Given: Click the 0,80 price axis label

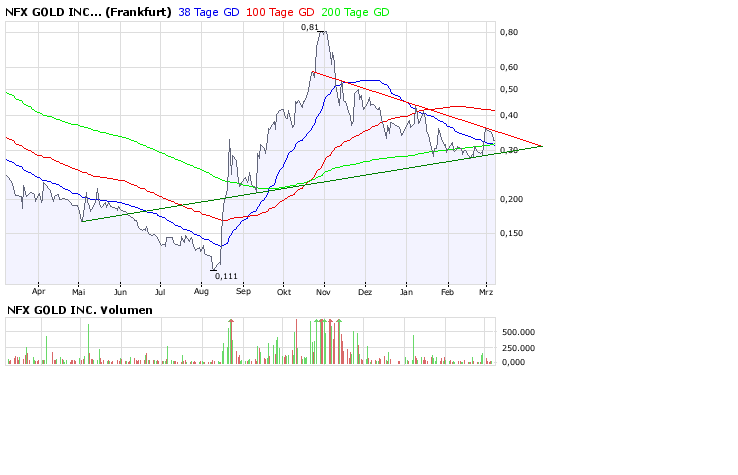Looking at the screenshot, I should pos(508,32).
